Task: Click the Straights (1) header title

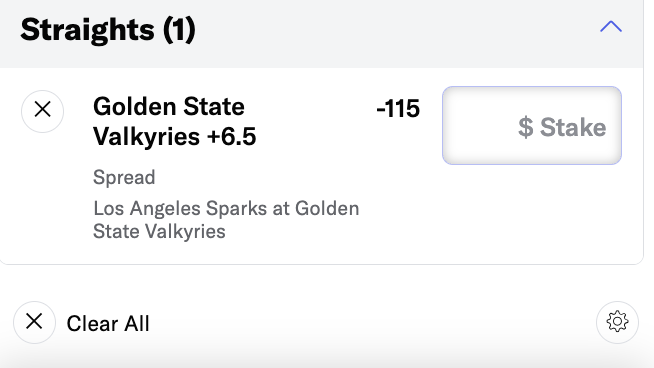Action: coord(108,30)
